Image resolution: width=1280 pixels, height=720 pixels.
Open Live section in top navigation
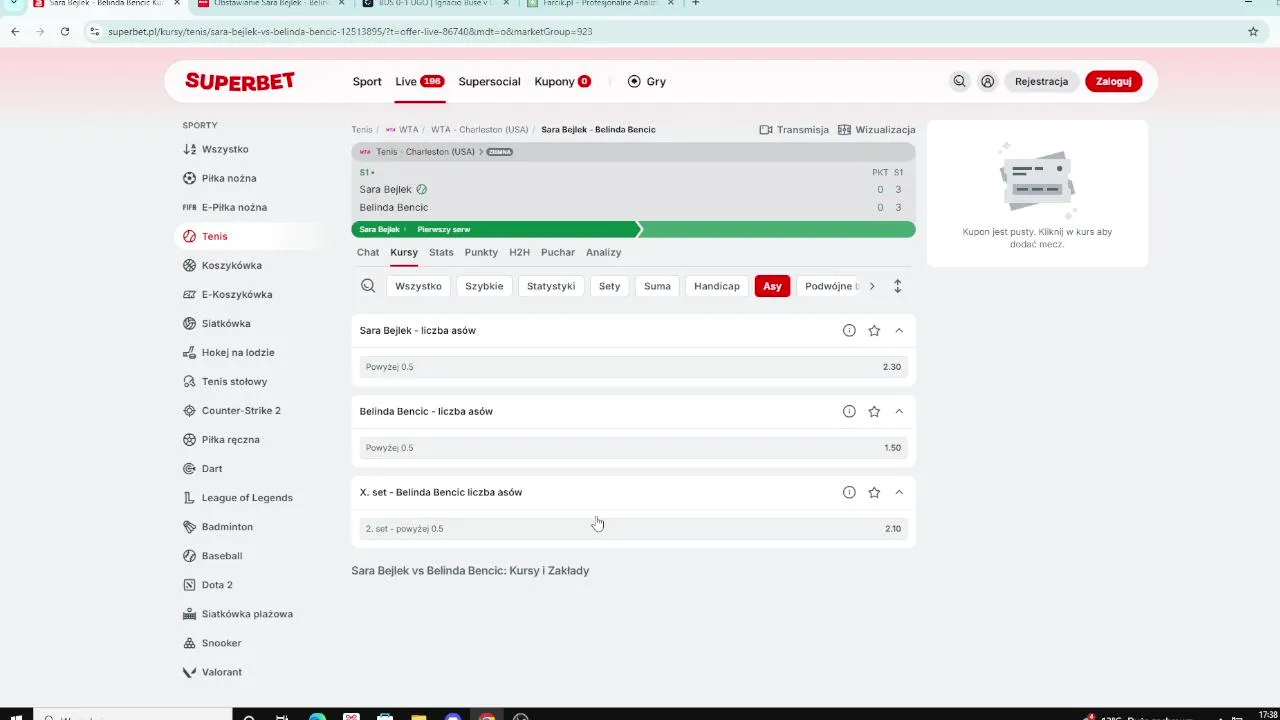tap(419, 82)
